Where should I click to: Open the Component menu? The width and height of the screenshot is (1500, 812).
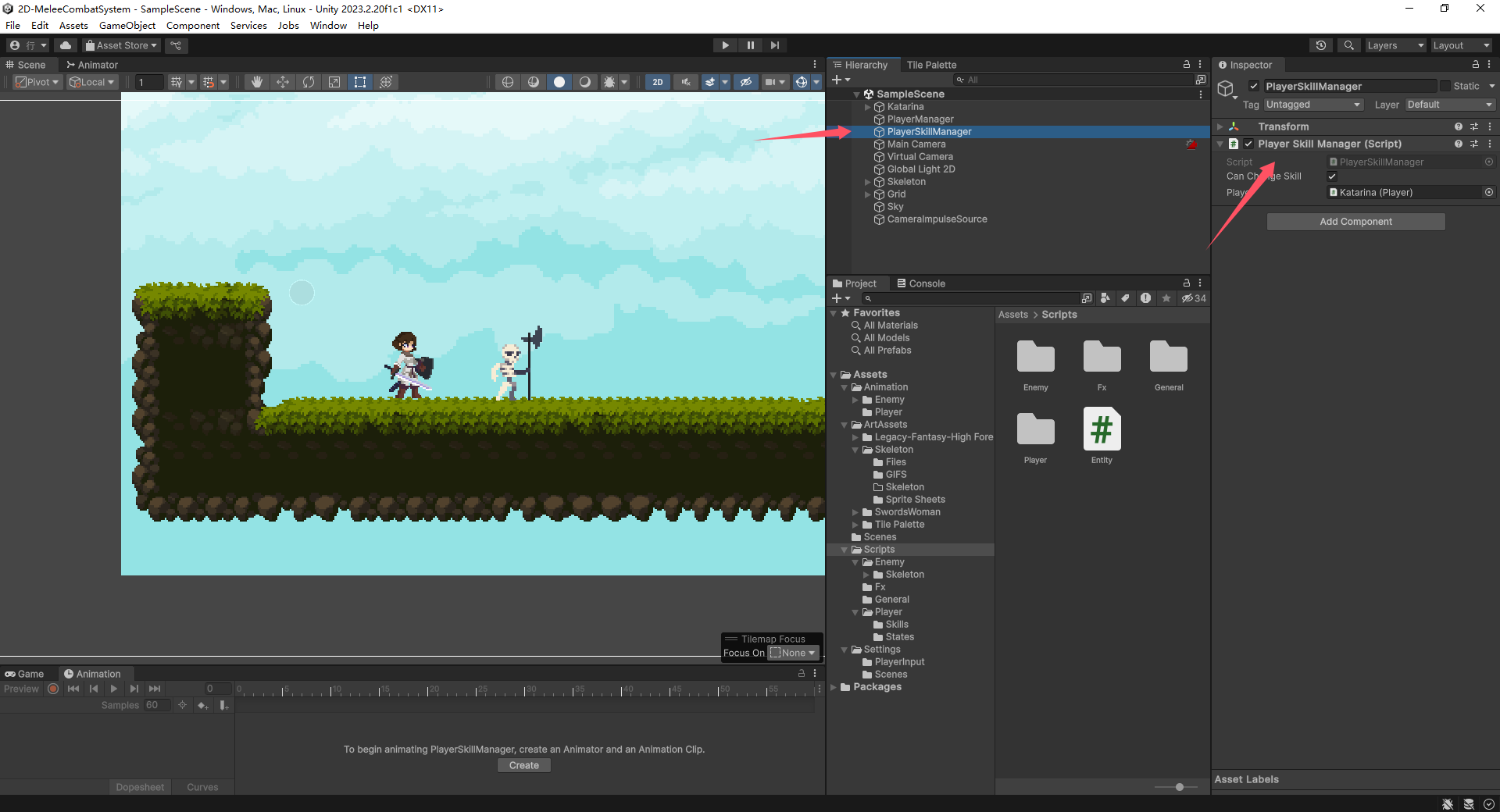click(x=192, y=25)
